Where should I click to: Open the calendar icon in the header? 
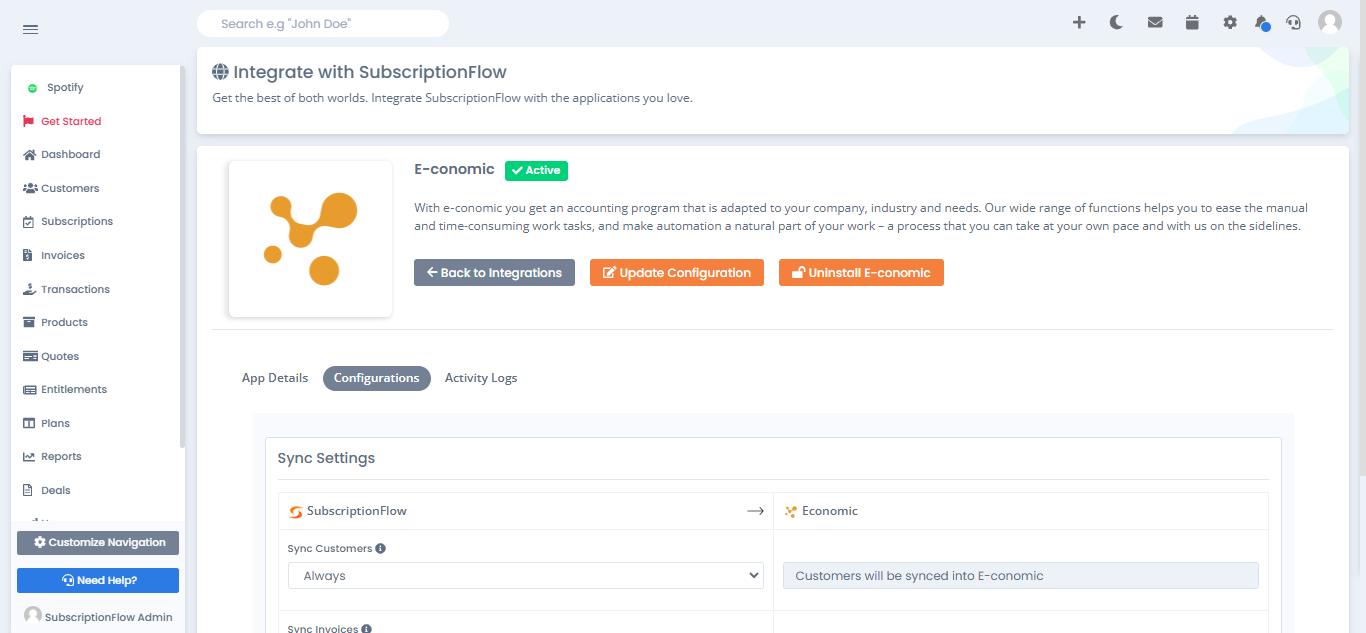point(1192,22)
